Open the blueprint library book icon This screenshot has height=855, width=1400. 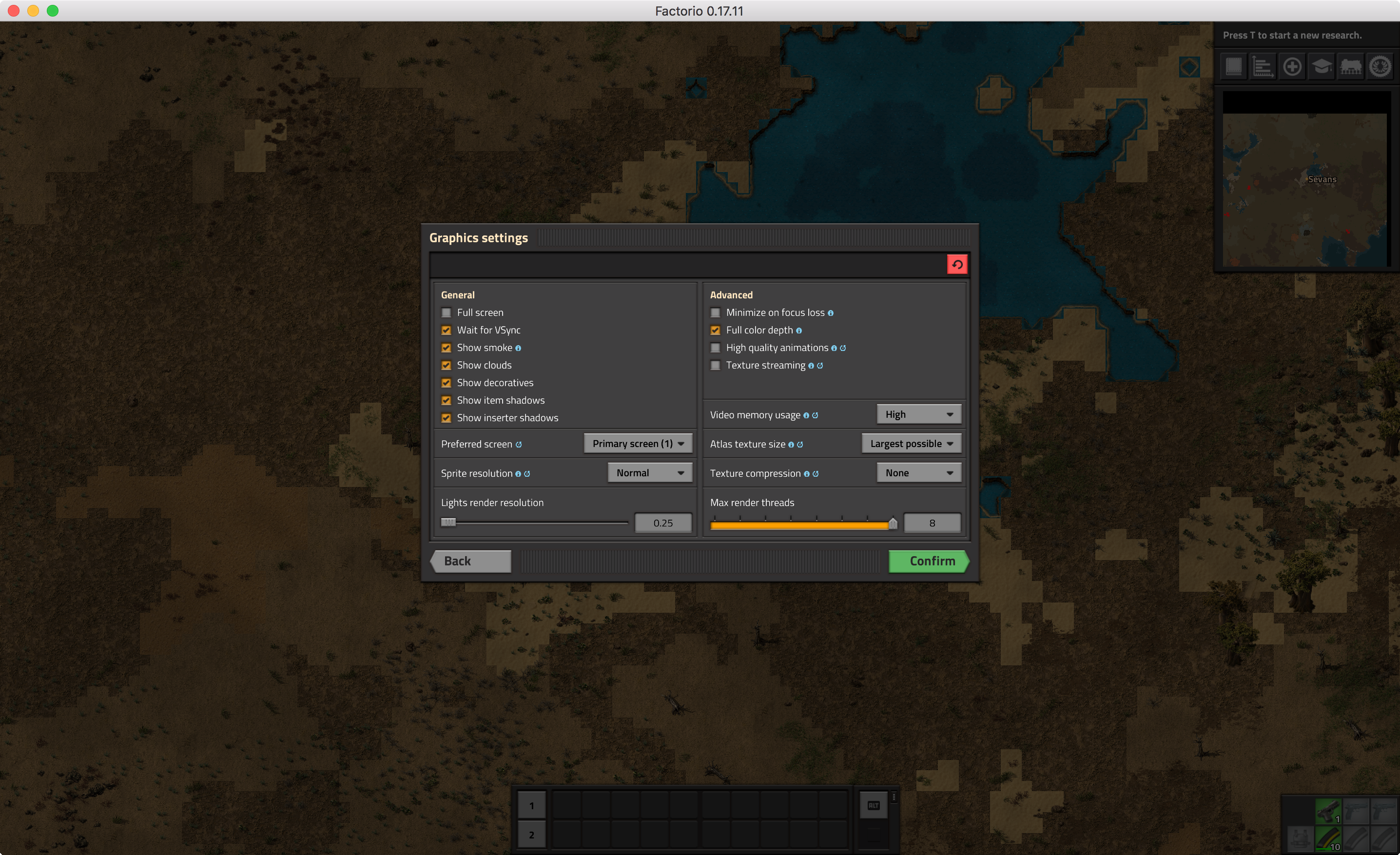pyautogui.click(x=1233, y=66)
